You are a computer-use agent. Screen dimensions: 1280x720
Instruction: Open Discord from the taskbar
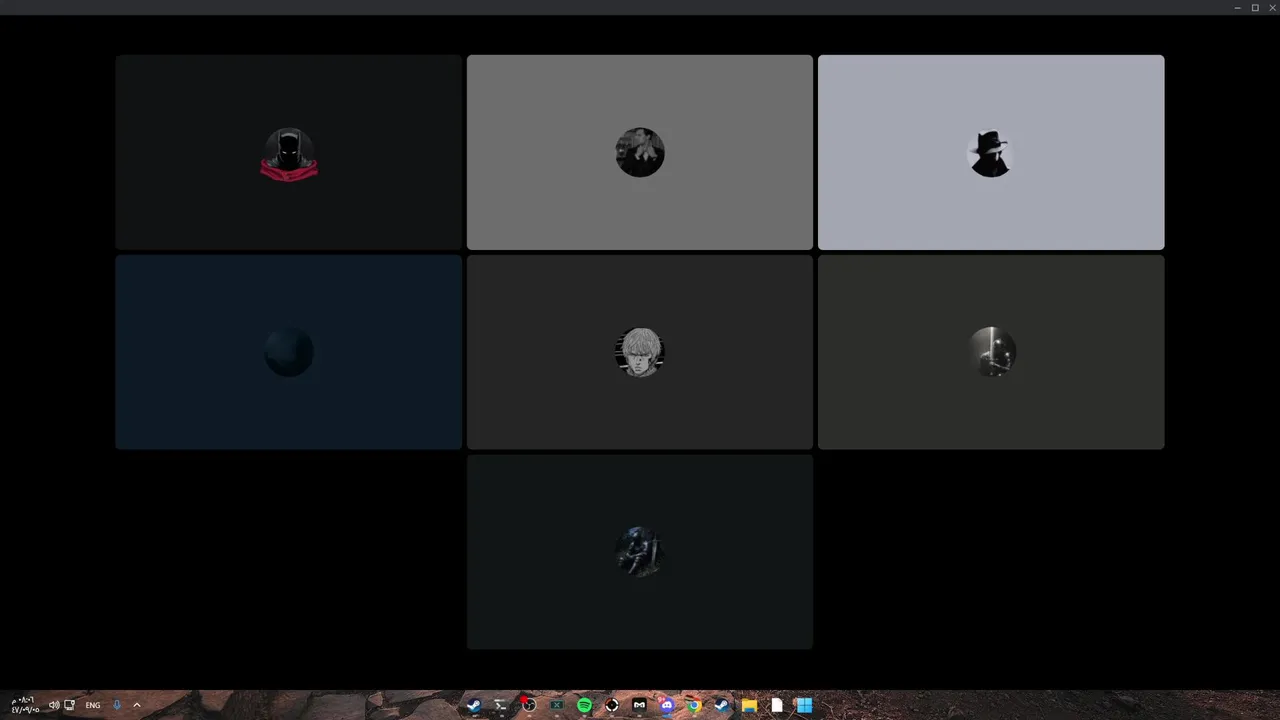[x=667, y=705]
